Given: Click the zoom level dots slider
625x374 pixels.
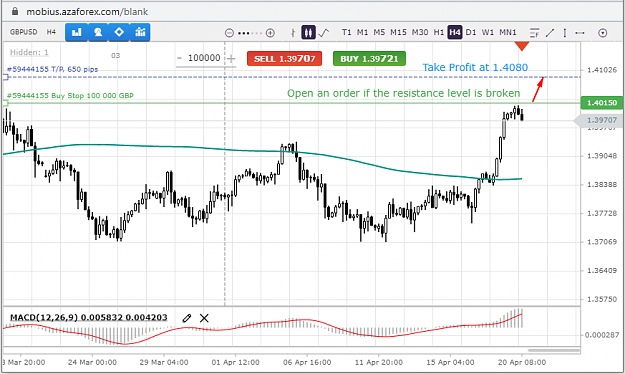Looking at the screenshot, I should [x=250, y=33].
